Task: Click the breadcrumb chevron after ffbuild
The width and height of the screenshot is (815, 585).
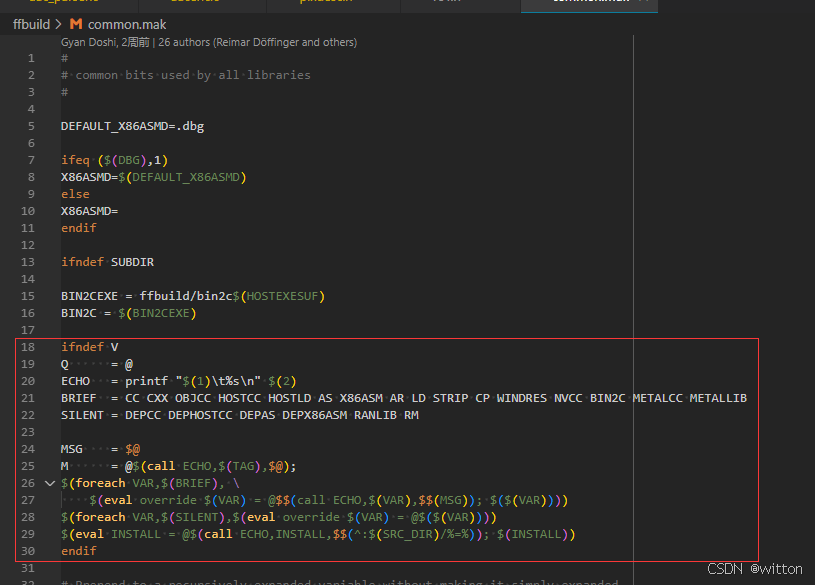Action: tap(59, 23)
